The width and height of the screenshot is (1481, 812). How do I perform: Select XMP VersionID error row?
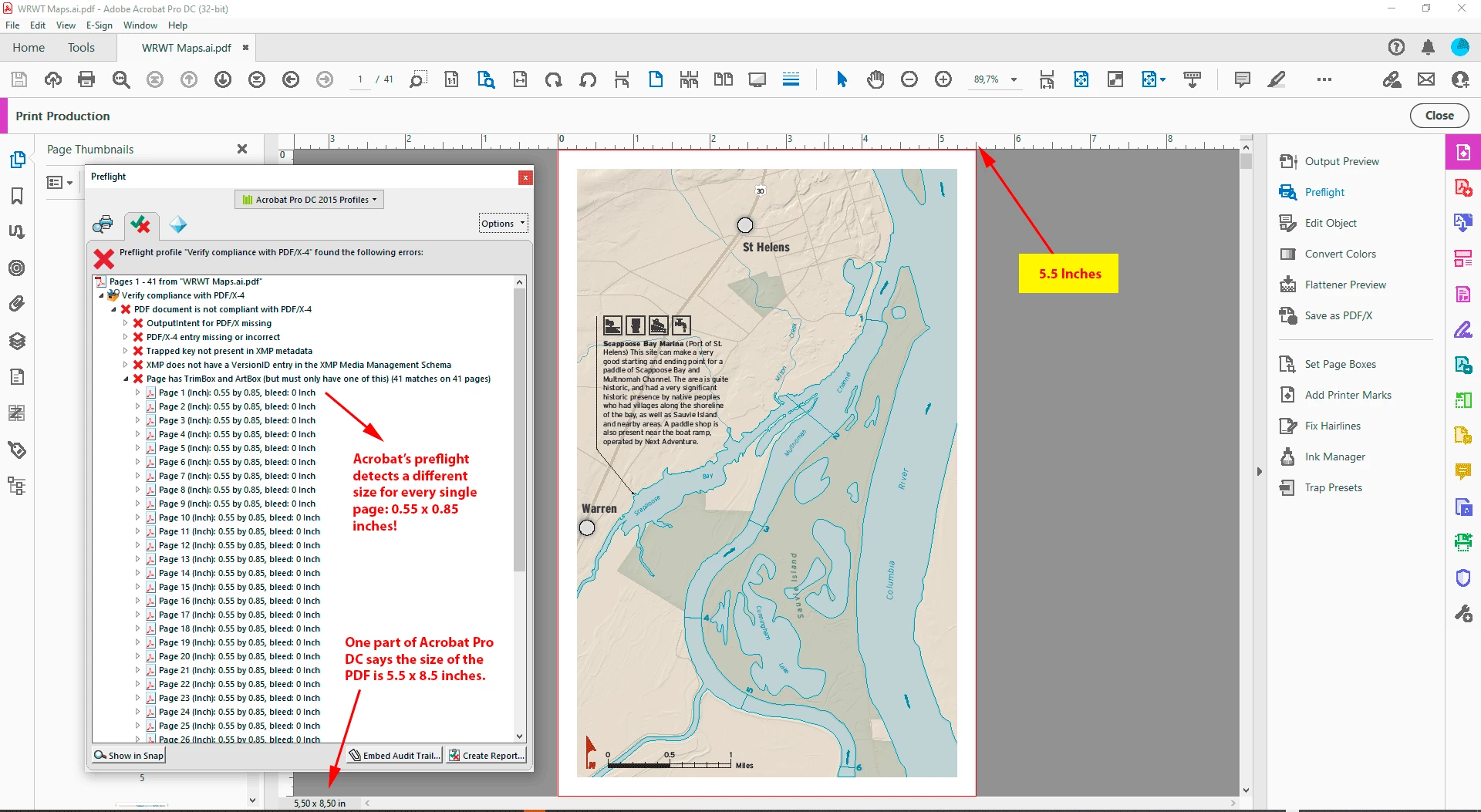(299, 365)
